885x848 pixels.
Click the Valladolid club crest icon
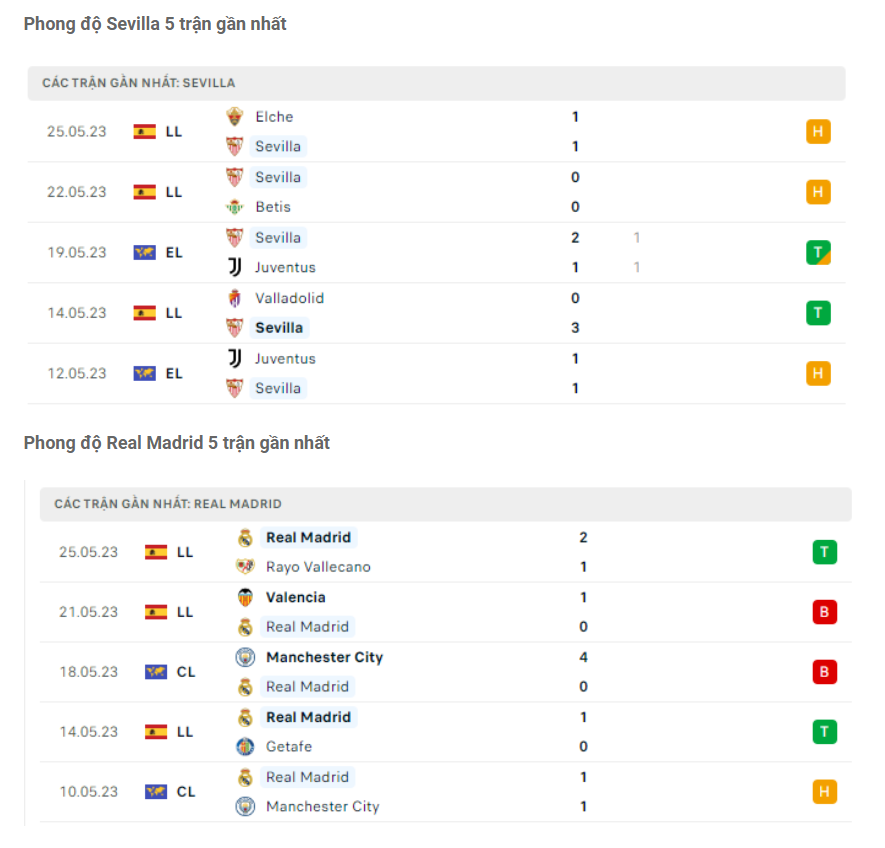[235, 298]
